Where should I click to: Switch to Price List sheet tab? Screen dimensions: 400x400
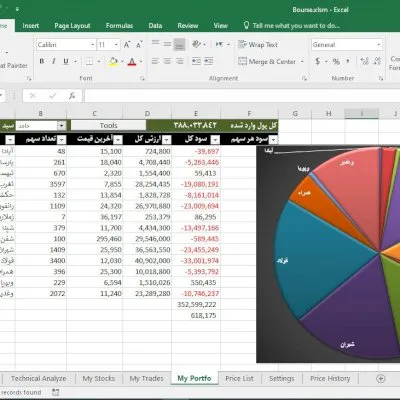point(239,379)
